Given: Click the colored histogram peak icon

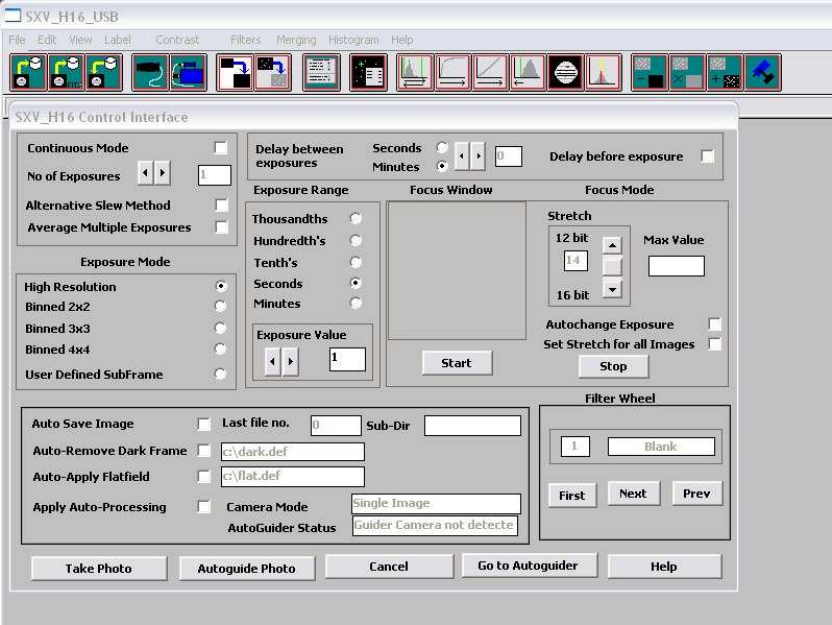Looking at the screenshot, I should [x=603, y=72].
